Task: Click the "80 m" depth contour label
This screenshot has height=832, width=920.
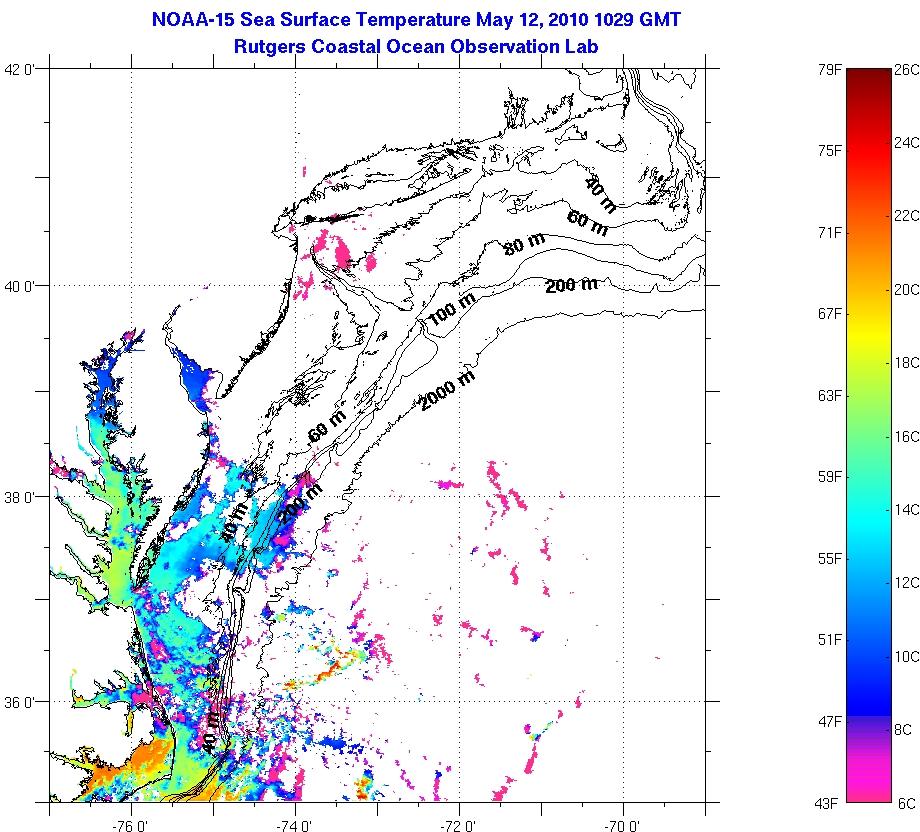Action: (524, 244)
